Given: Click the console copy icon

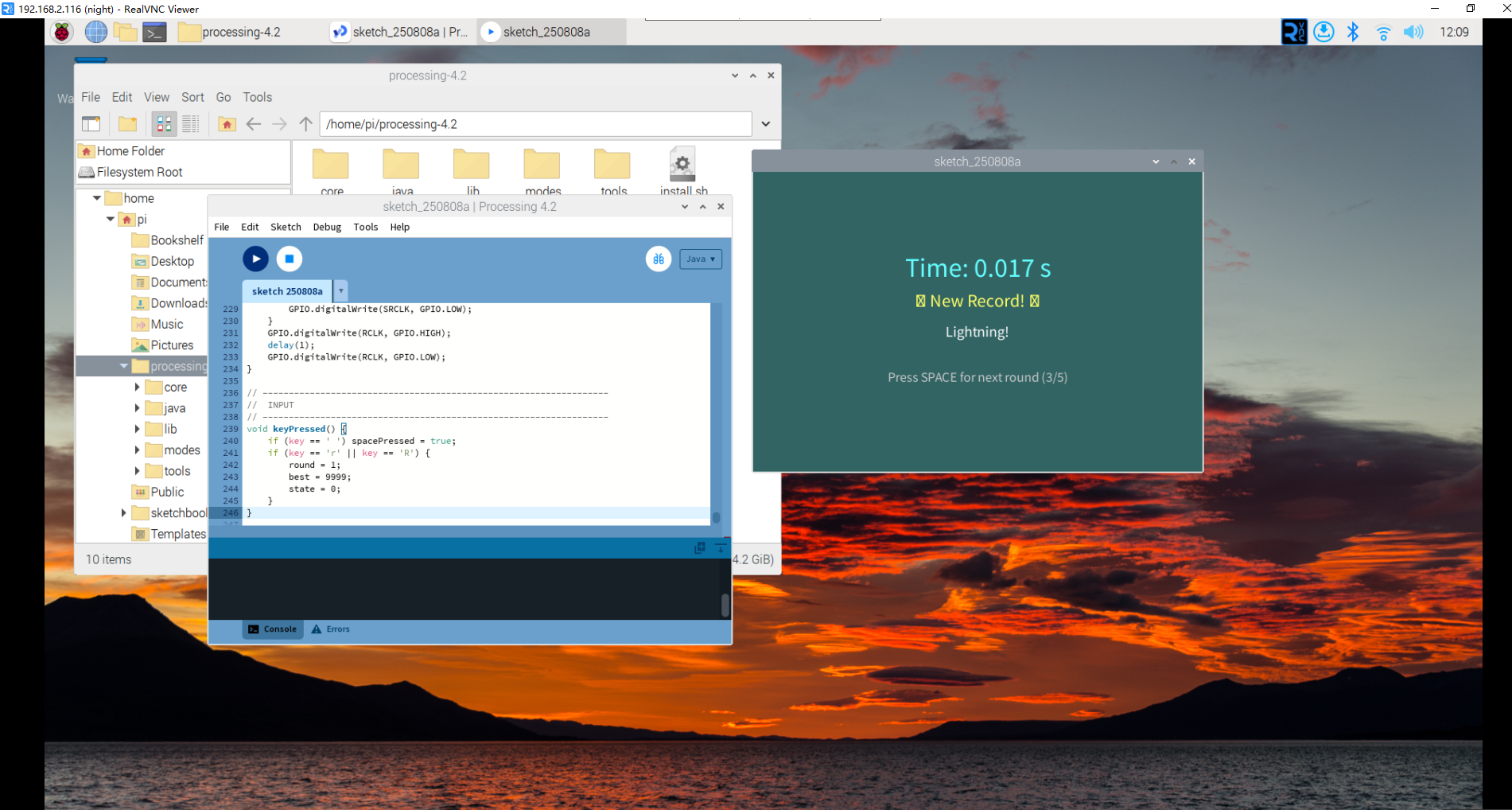Looking at the screenshot, I should (700, 547).
